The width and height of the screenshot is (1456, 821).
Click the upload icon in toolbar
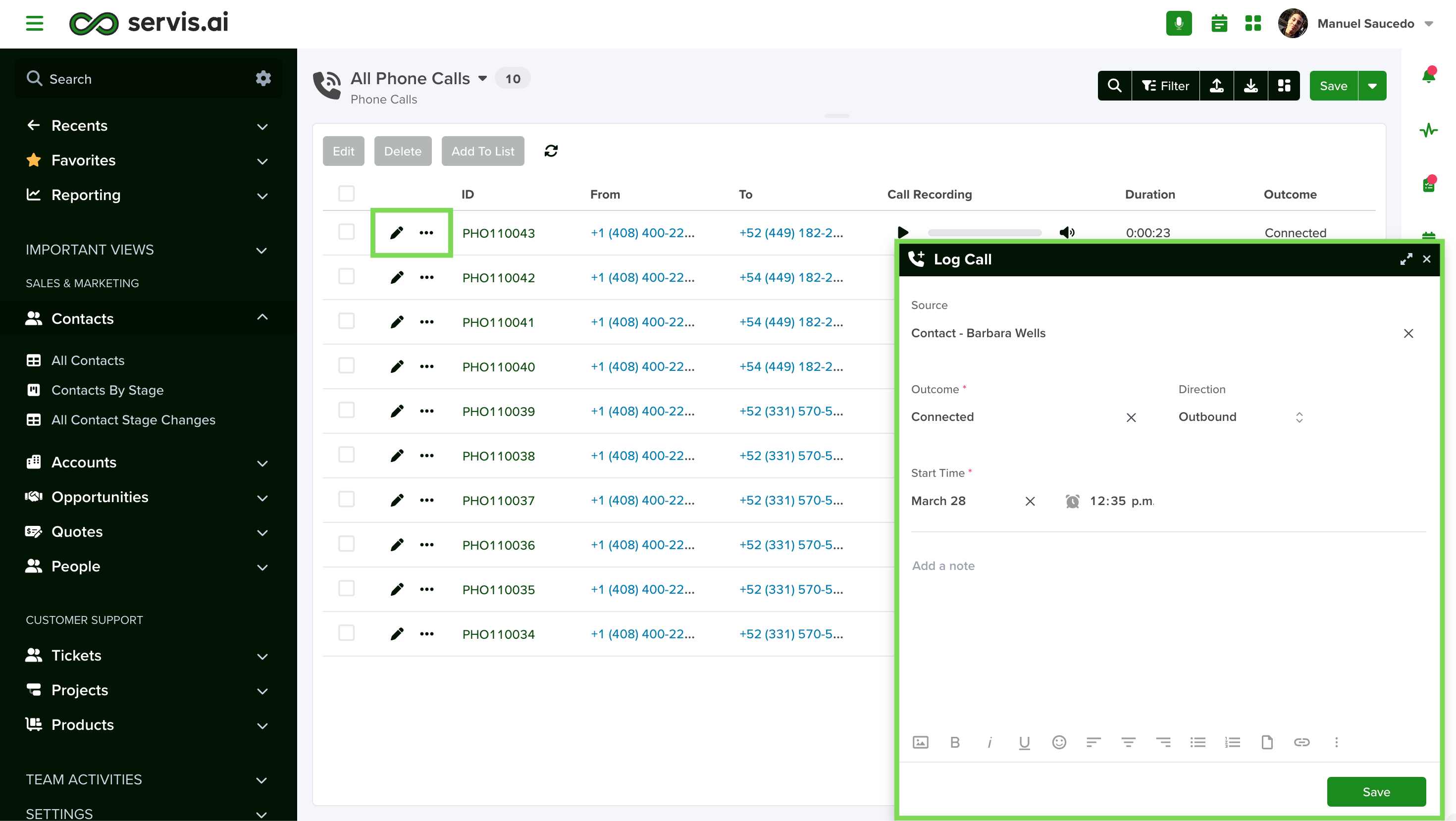(x=1216, y=86)
